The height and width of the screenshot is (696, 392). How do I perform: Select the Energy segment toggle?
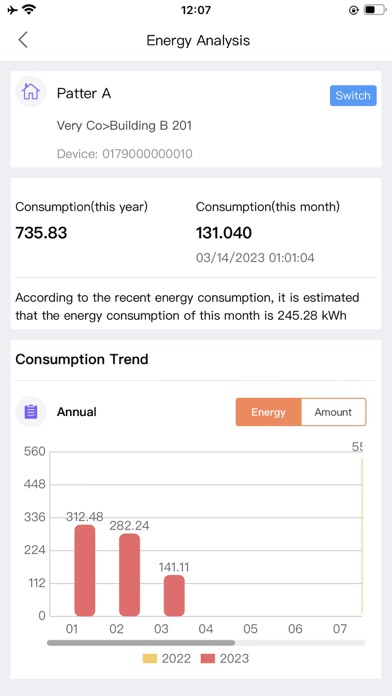(x=269, y=412)
